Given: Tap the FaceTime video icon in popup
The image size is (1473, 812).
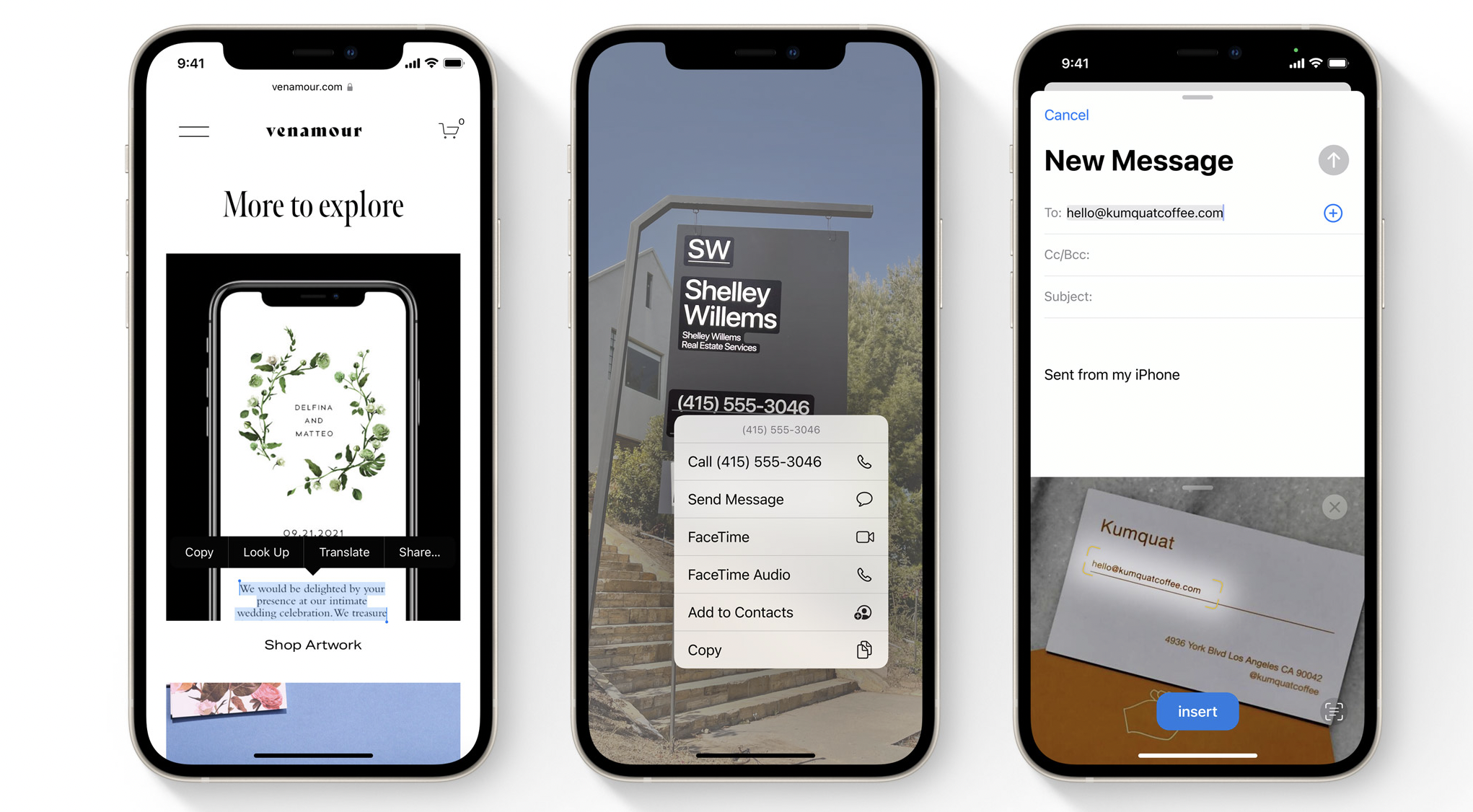Looking at the screenshot, I should (861, 537).
